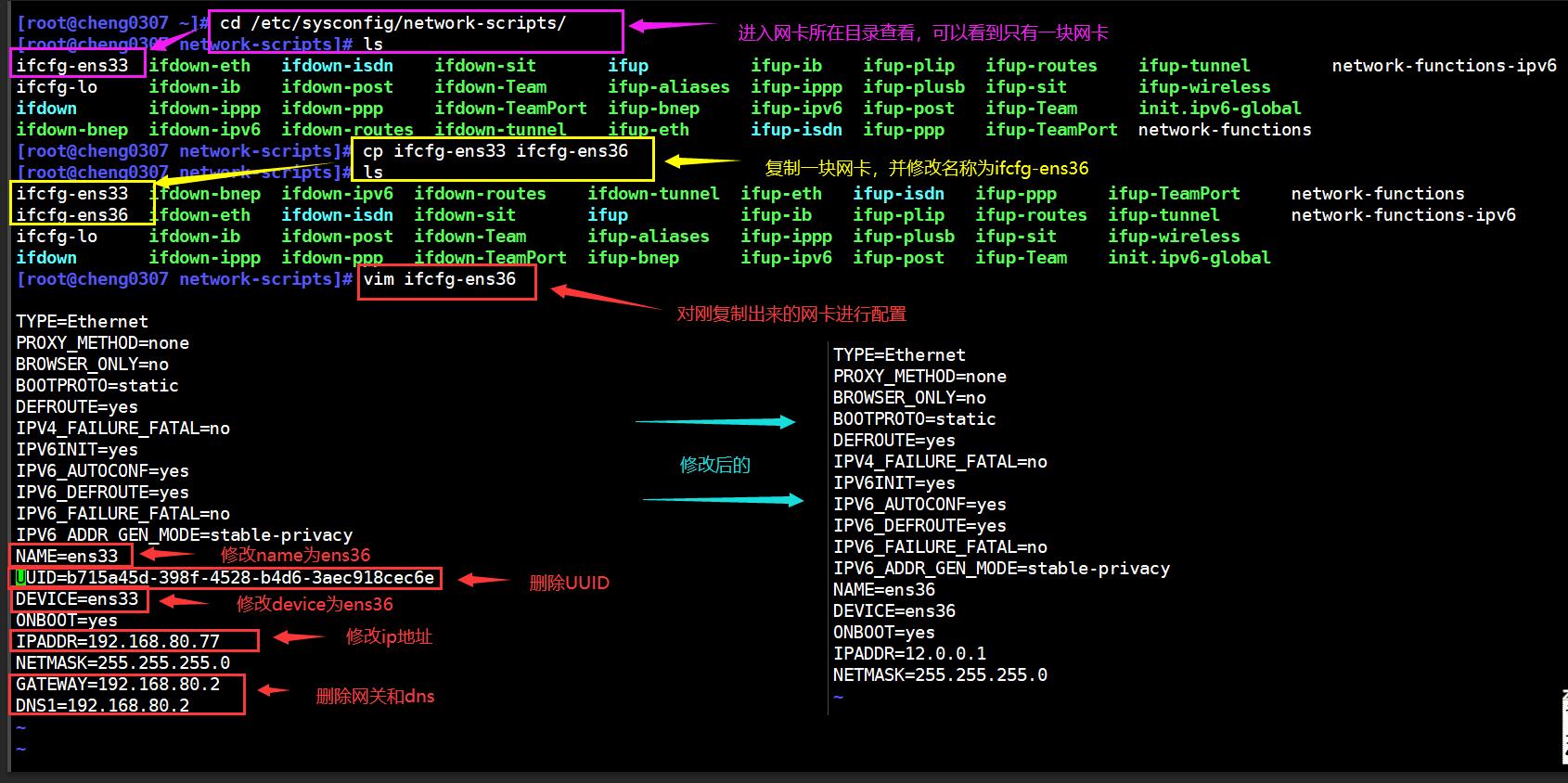This screenshot has height=783, width=1568.
Task: Click ifcfg-lo in the first ls output
Action: pos(57,86)
